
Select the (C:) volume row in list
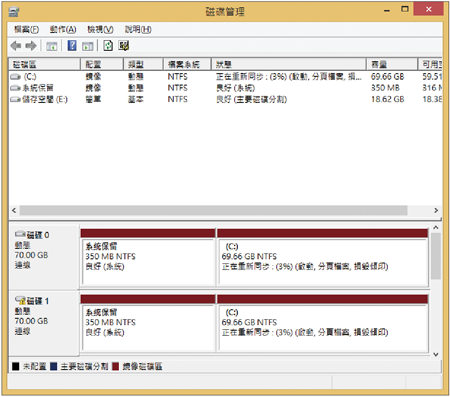point(226,77)
